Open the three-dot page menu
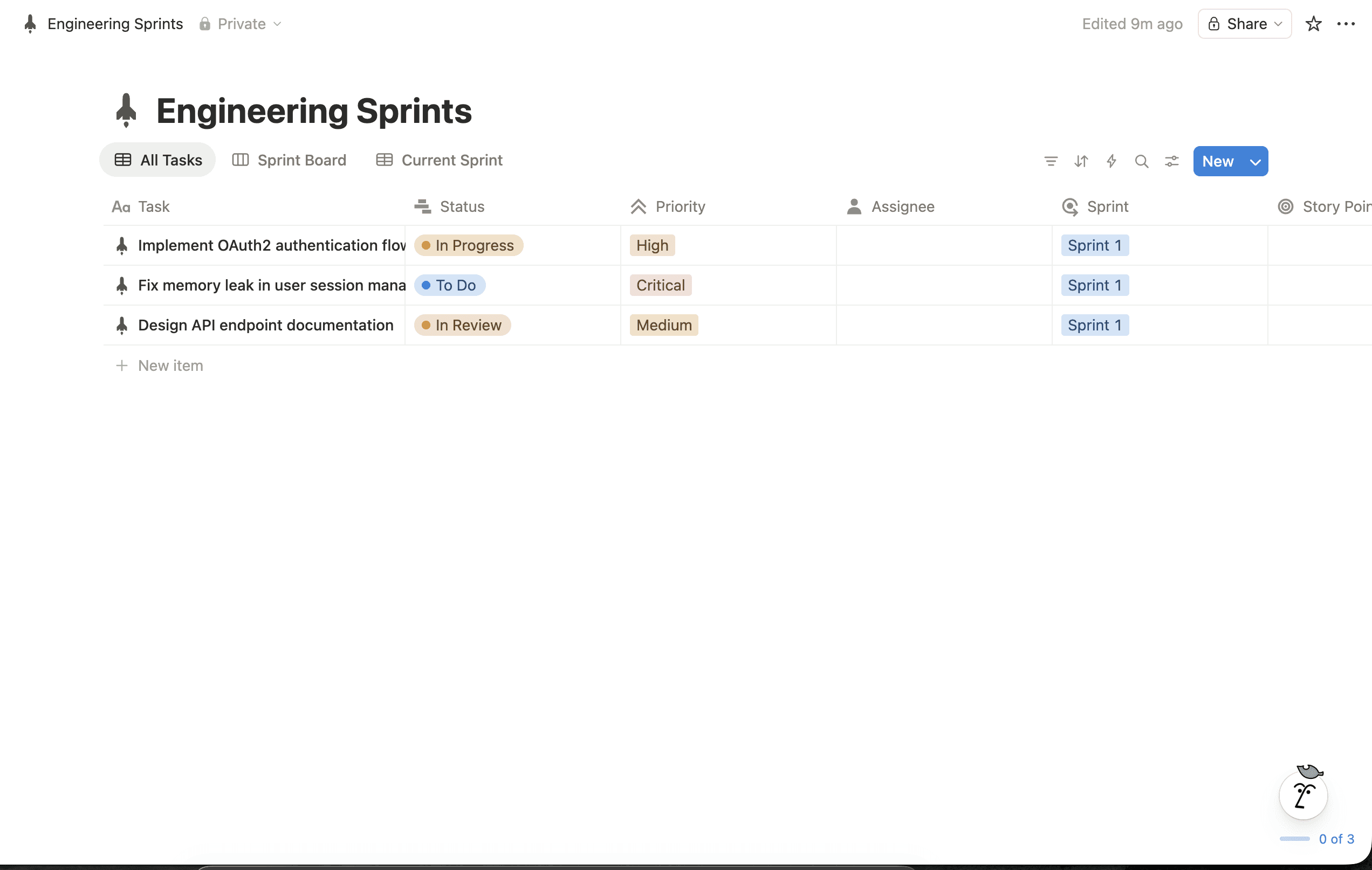Viewport: 1372px width, 870px height. tap(1346, 24)
